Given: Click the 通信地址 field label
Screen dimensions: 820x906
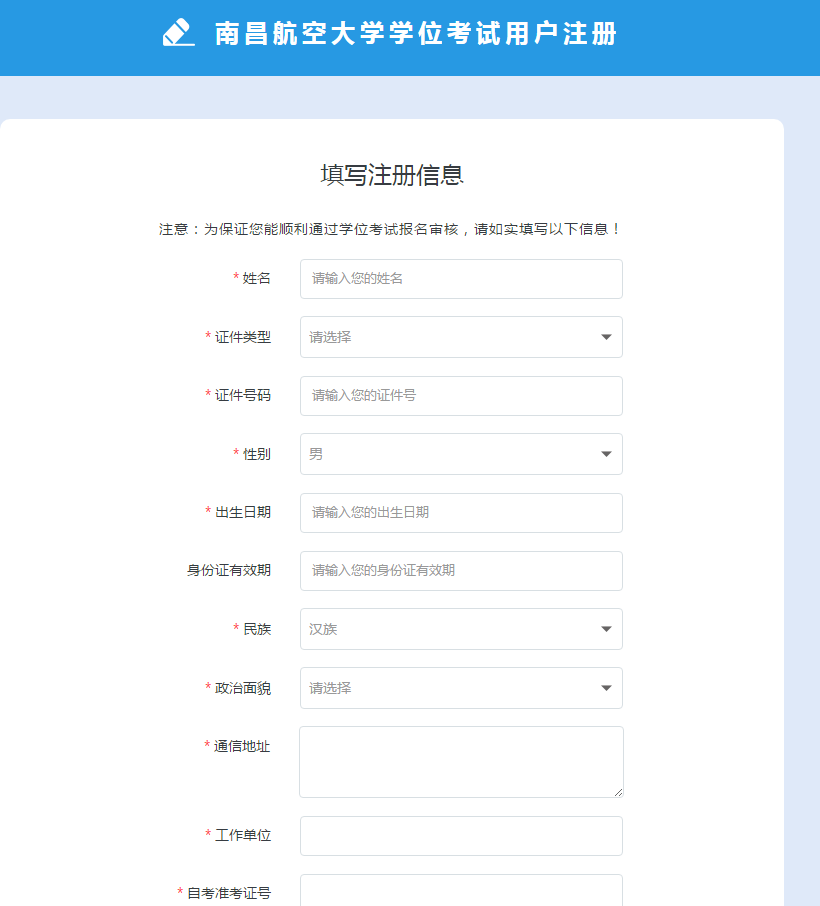Looking at the screenshot, I should click(x=242, y=747).
